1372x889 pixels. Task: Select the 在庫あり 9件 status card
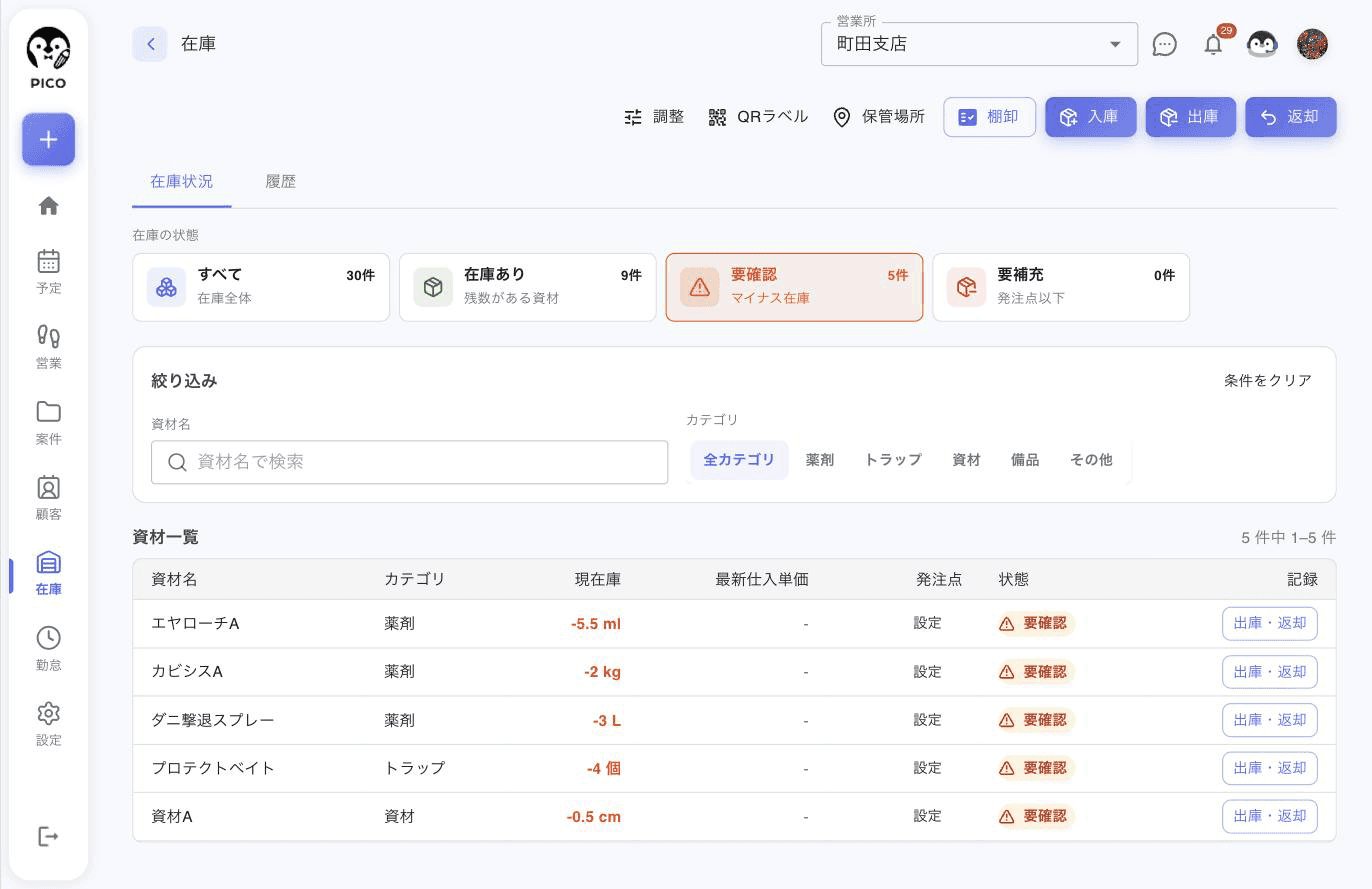pyautogui.click(x=528, y=287)
